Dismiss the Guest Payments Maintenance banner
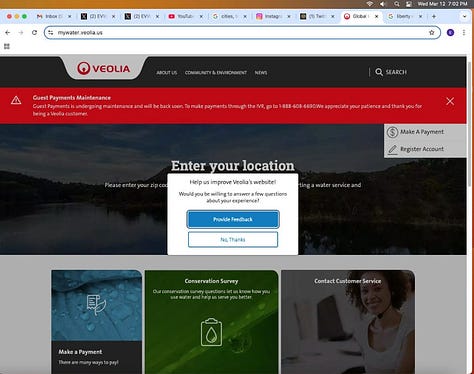474x374 pixels. coord(450,101)
